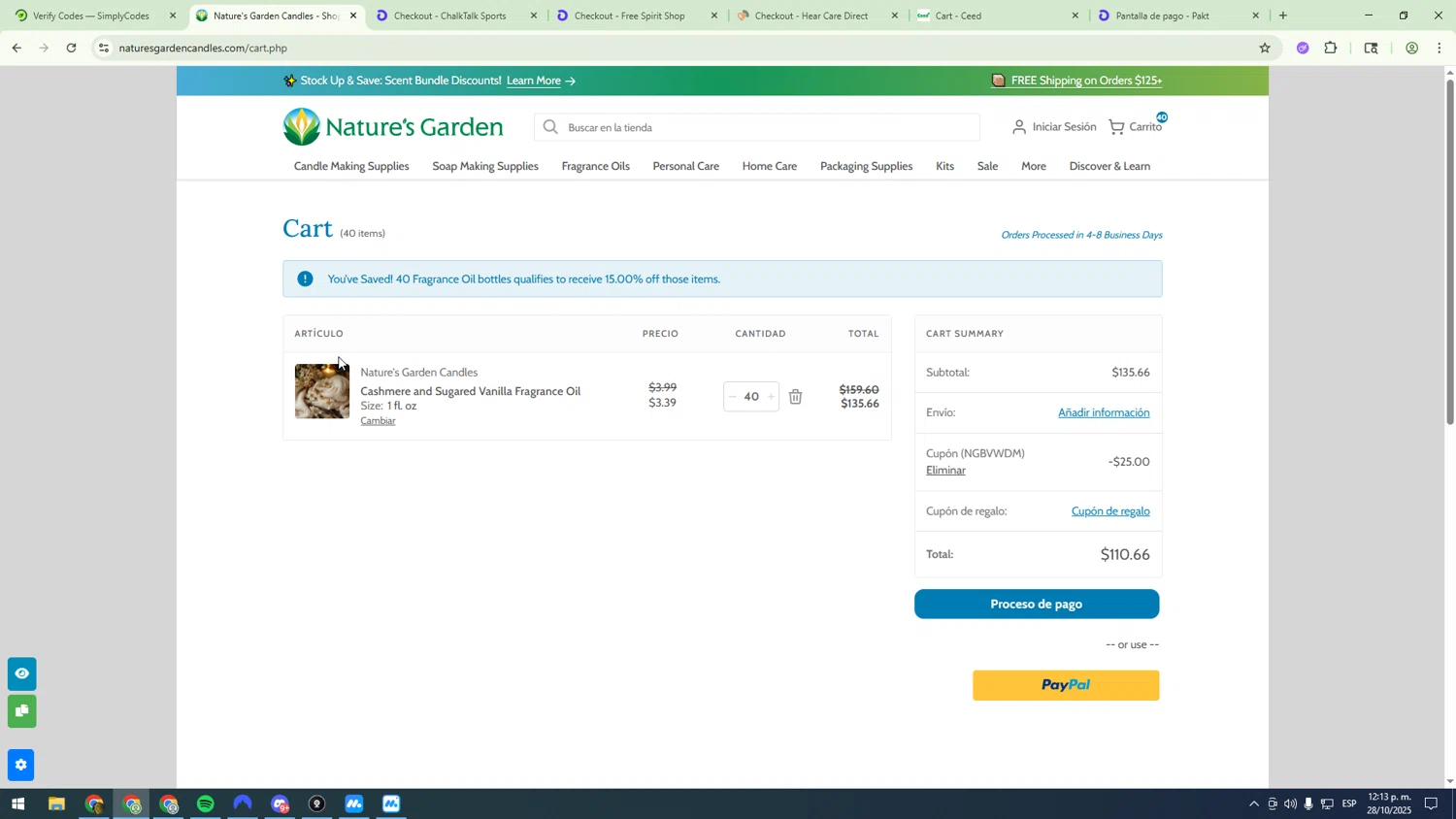Click the ESP language indicator in taskbar
Viewport: 1456px width, 819px height.
1349,804
